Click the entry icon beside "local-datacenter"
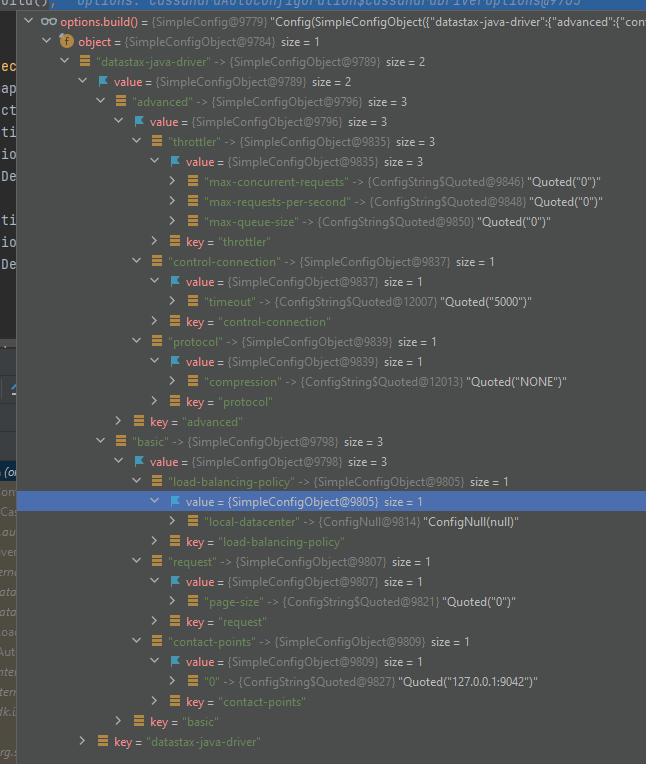Viewport: 646px width, 764px height. coord(193,522)
